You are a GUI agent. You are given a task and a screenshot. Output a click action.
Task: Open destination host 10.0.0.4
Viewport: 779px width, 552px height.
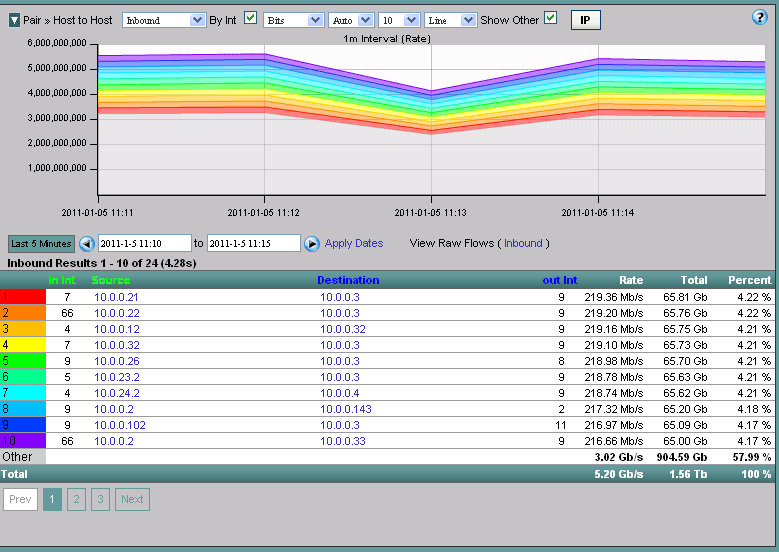coord(340,393)
